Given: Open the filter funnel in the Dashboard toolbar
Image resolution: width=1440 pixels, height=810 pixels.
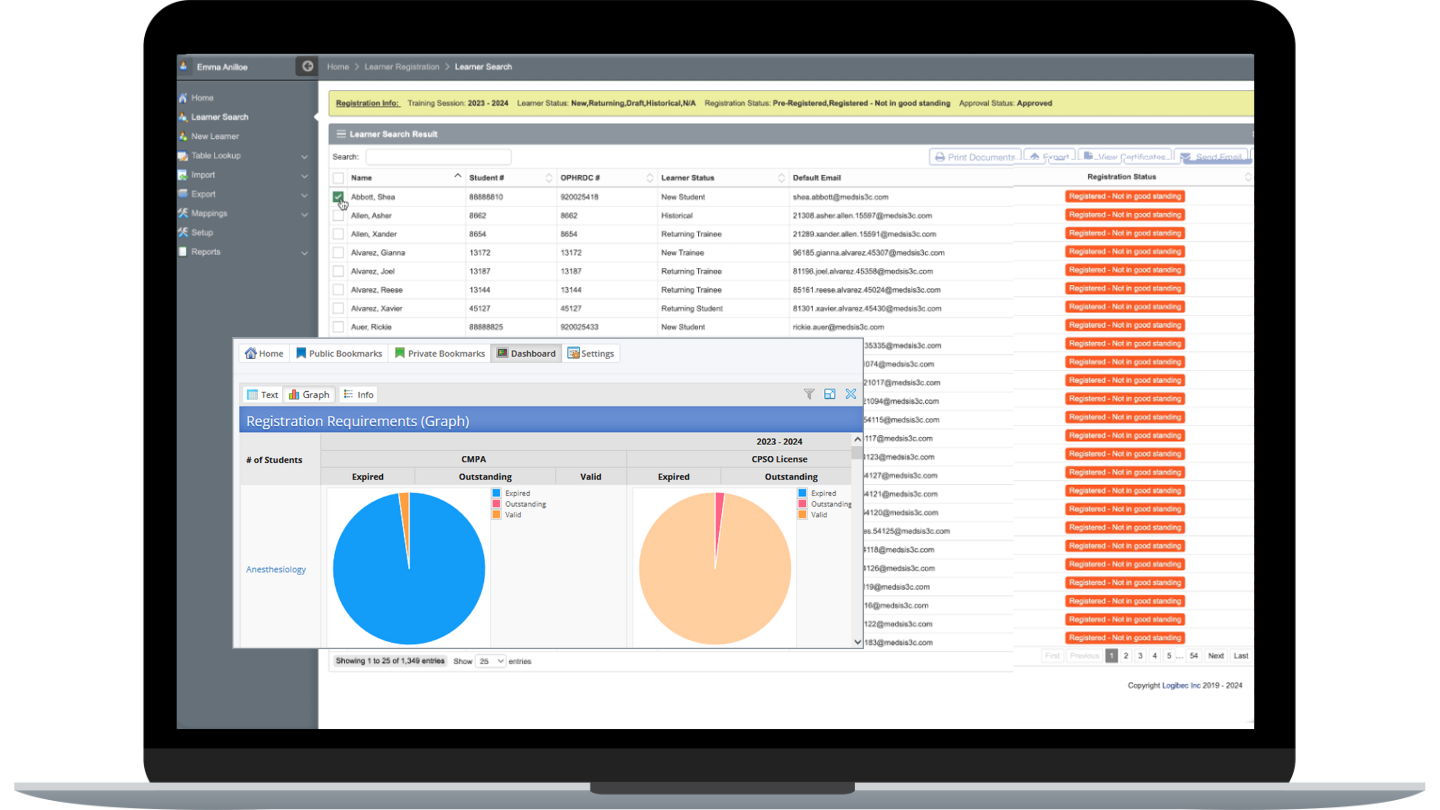Looking at the screenshot, I should click(x=809, y=394).
